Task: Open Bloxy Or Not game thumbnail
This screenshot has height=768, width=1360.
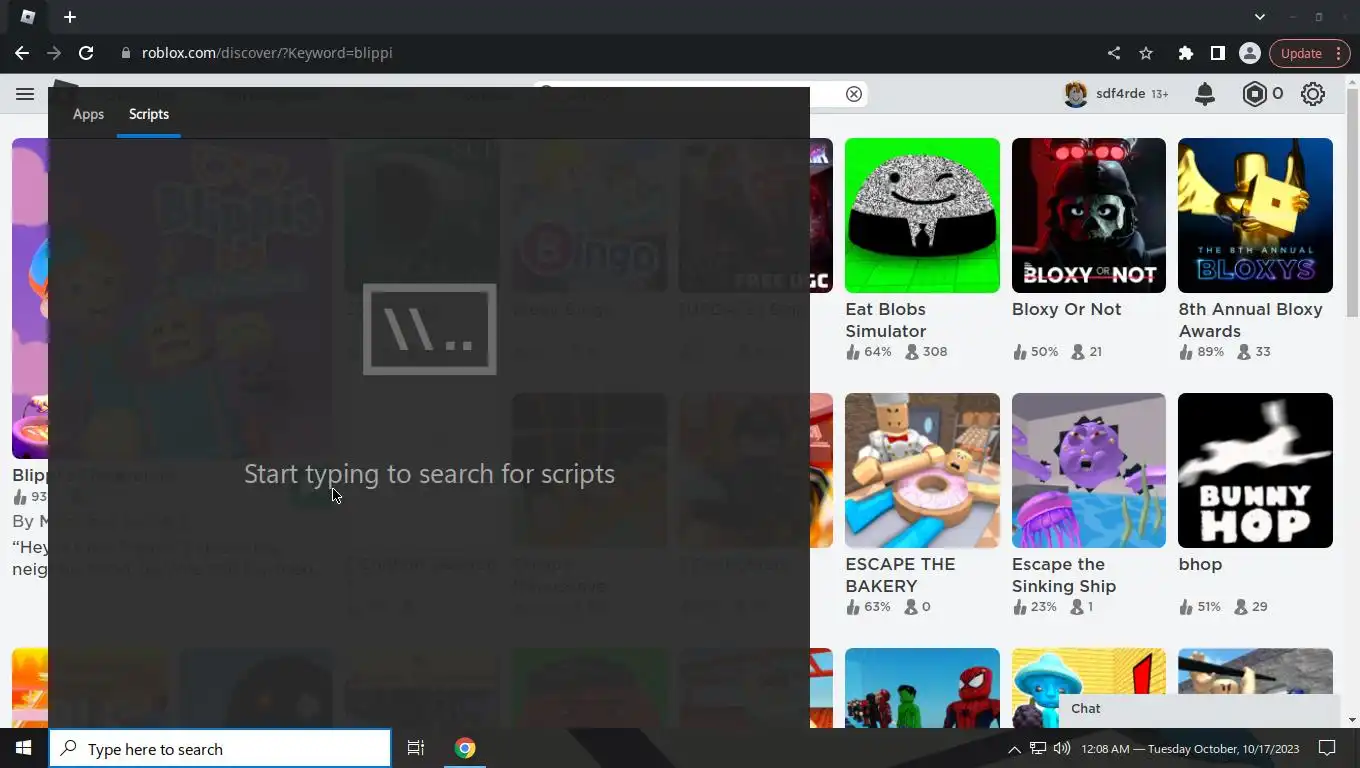Action: point(1089,215)
